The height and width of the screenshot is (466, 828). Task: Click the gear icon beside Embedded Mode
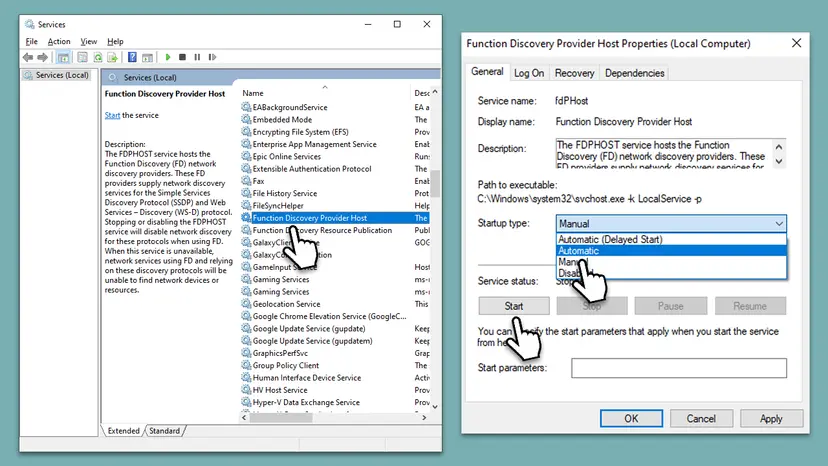pos(246,119)
